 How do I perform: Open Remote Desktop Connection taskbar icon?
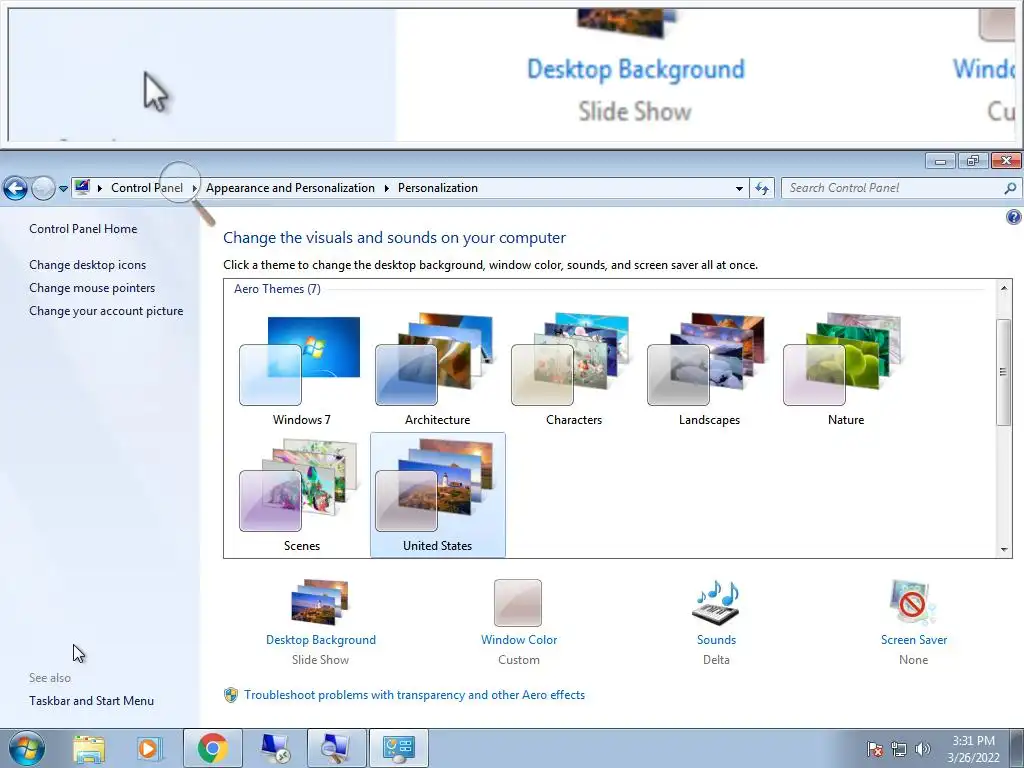coord(274,748)
